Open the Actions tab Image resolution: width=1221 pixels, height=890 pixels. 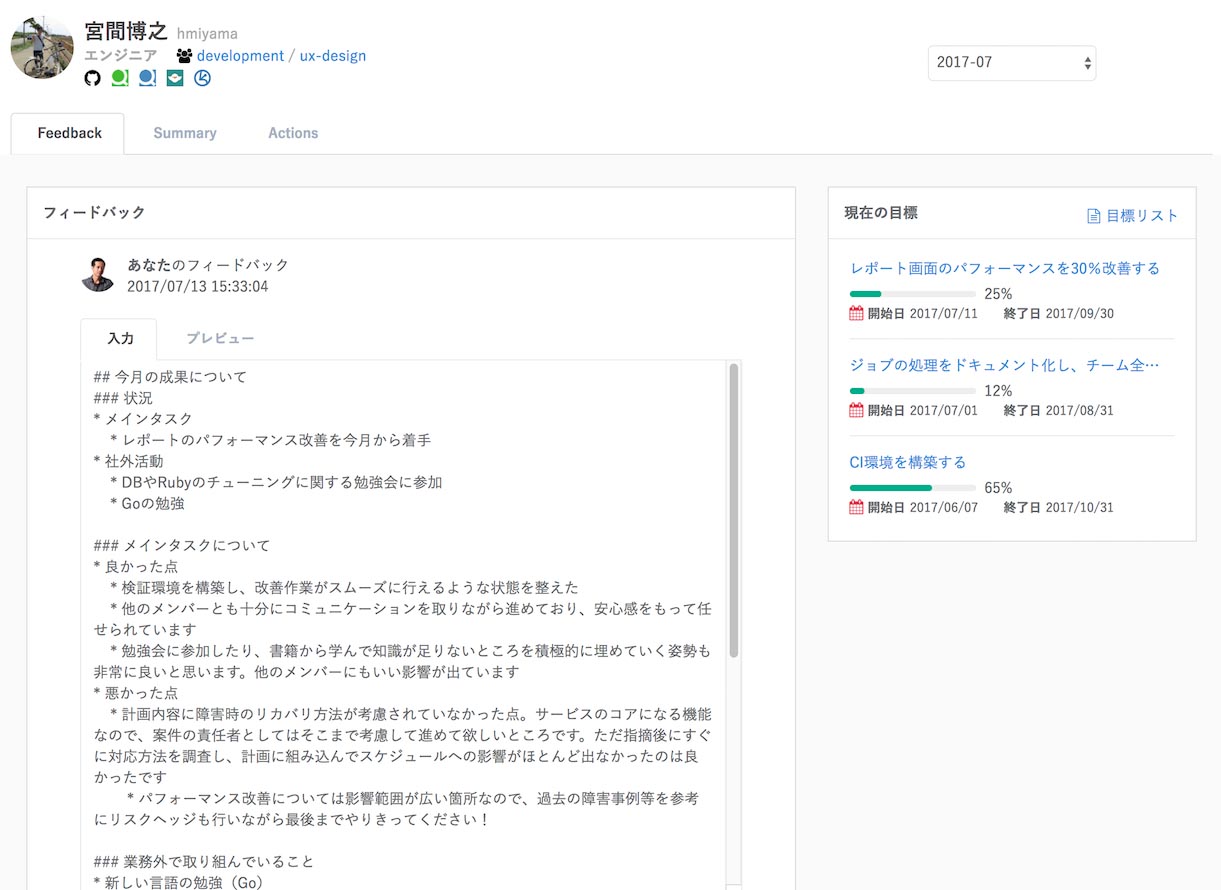tap(292, 132)
